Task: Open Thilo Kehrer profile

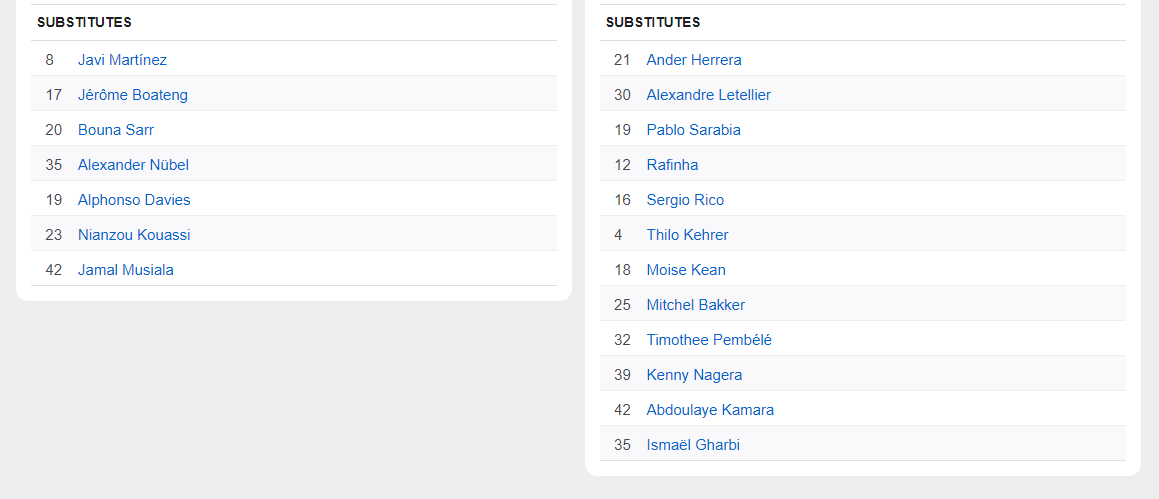Action: pos(687,235)
